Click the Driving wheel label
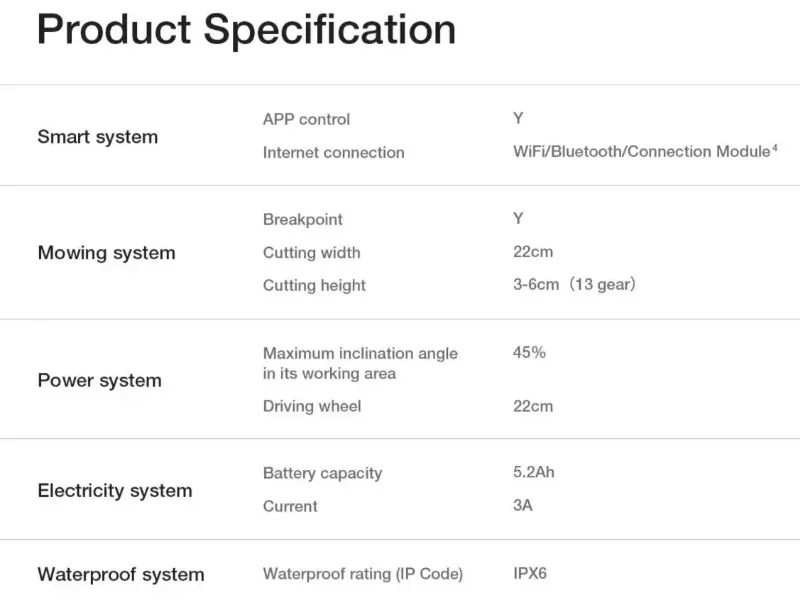800x610 pixels. coord(312,406)
